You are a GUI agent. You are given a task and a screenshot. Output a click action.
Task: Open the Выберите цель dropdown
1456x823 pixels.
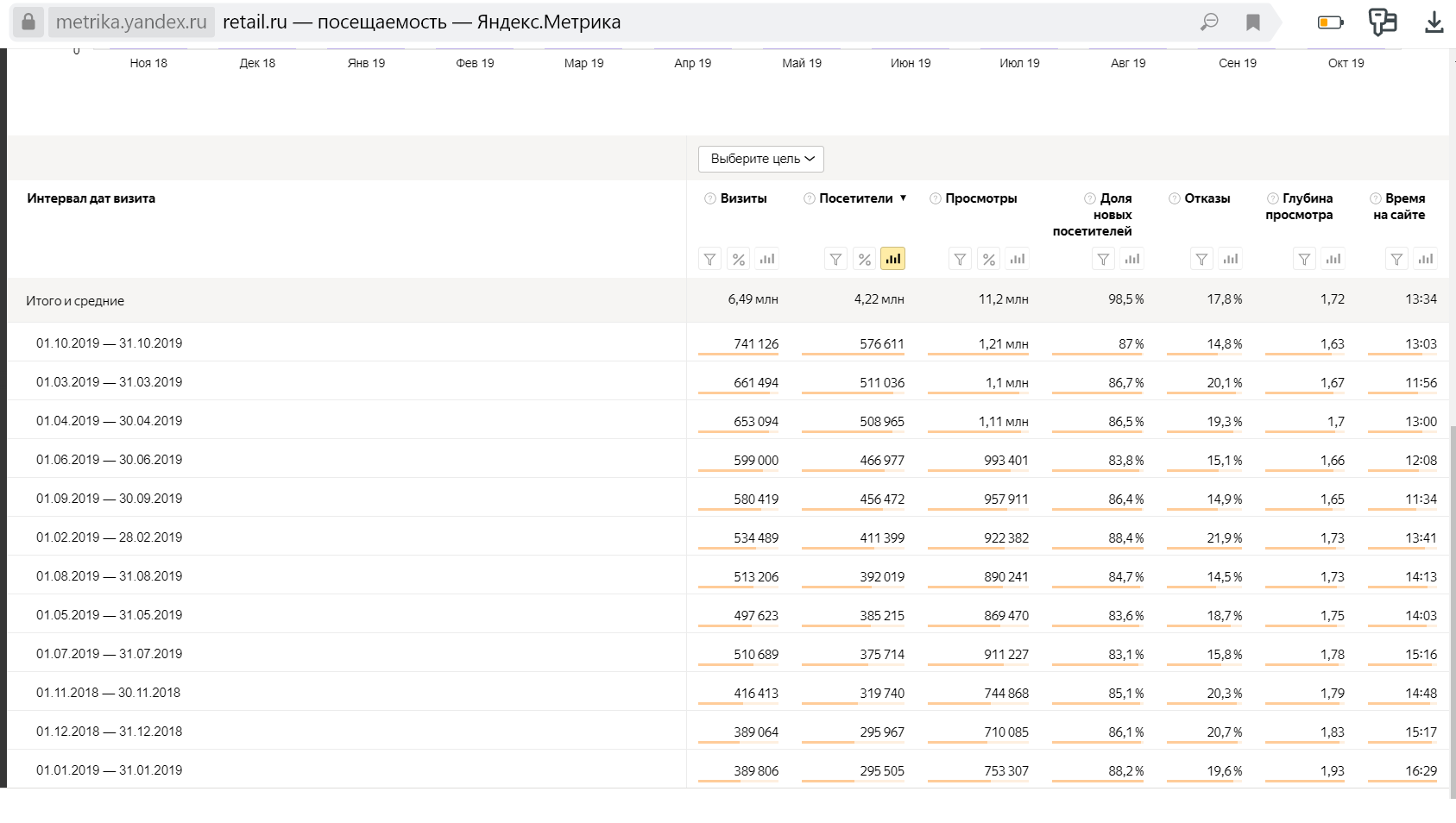click(x=761, y=159)
